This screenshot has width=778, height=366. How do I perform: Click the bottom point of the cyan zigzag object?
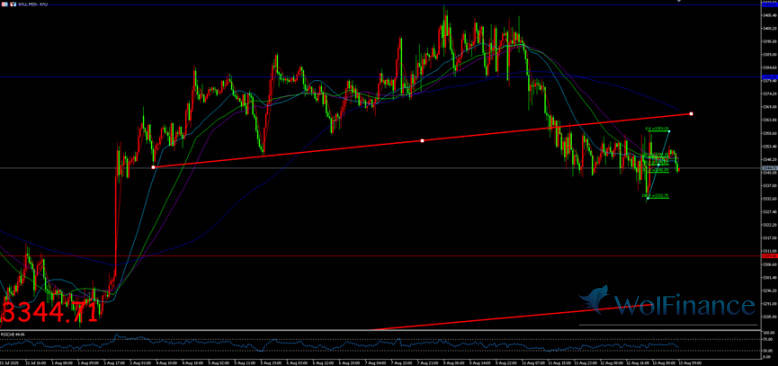pyautogui.click(x=648, y=198)
